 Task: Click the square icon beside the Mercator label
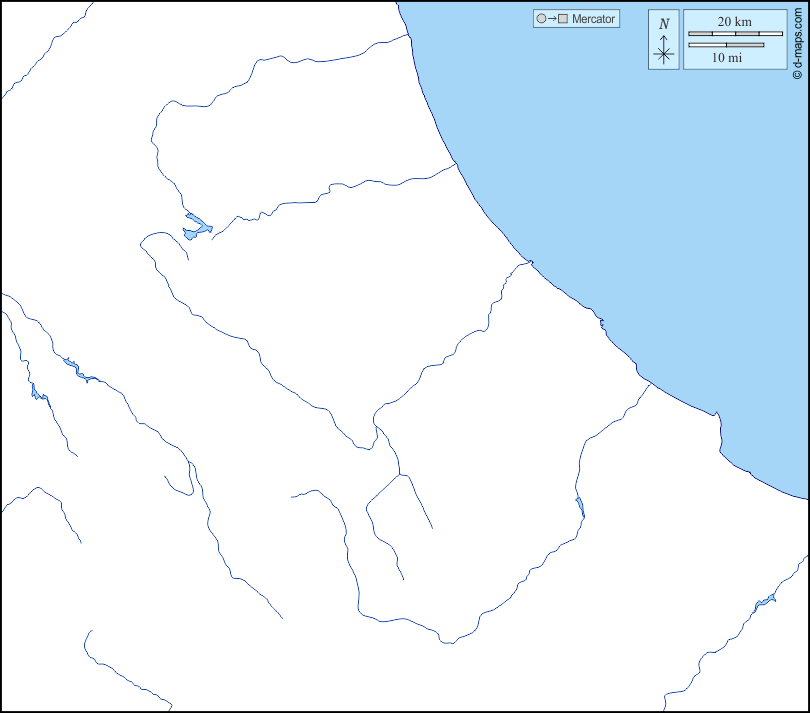(x=563, y=19)
